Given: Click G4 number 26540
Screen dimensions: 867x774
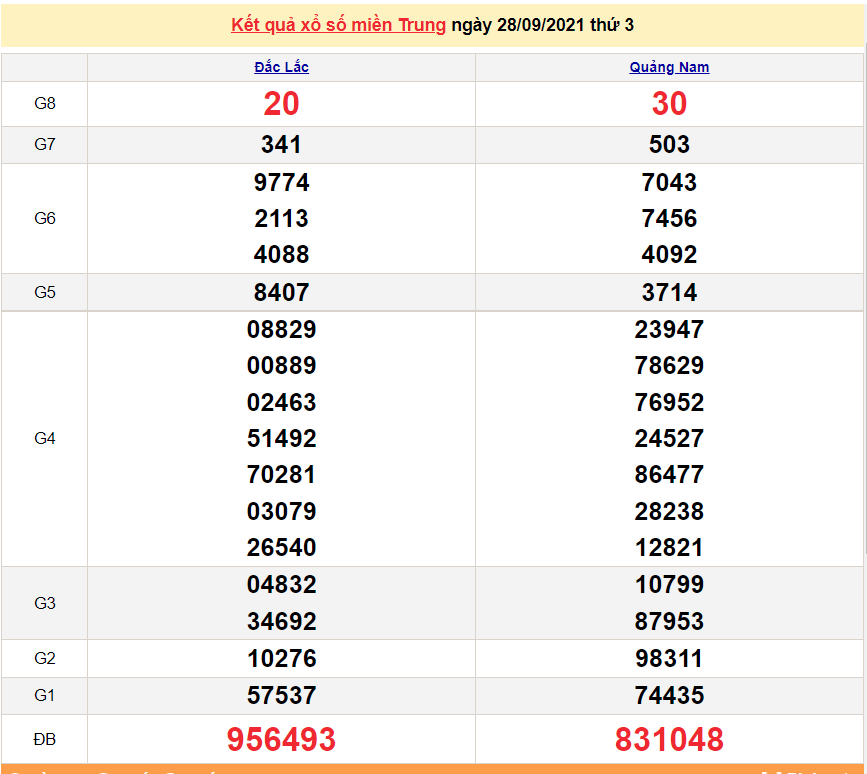Looking at the screenshot, I should coord(281,548).
